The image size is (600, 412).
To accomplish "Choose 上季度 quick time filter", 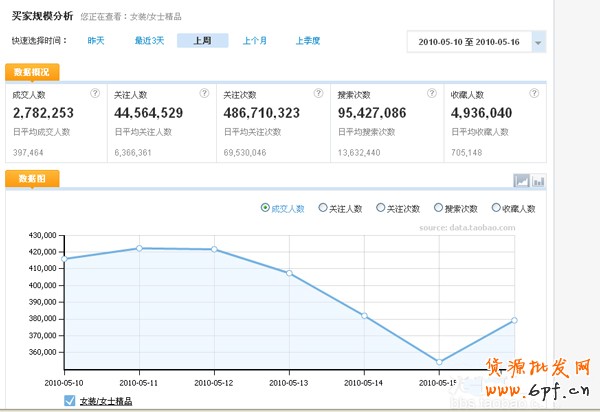I will tap(308, 41).
